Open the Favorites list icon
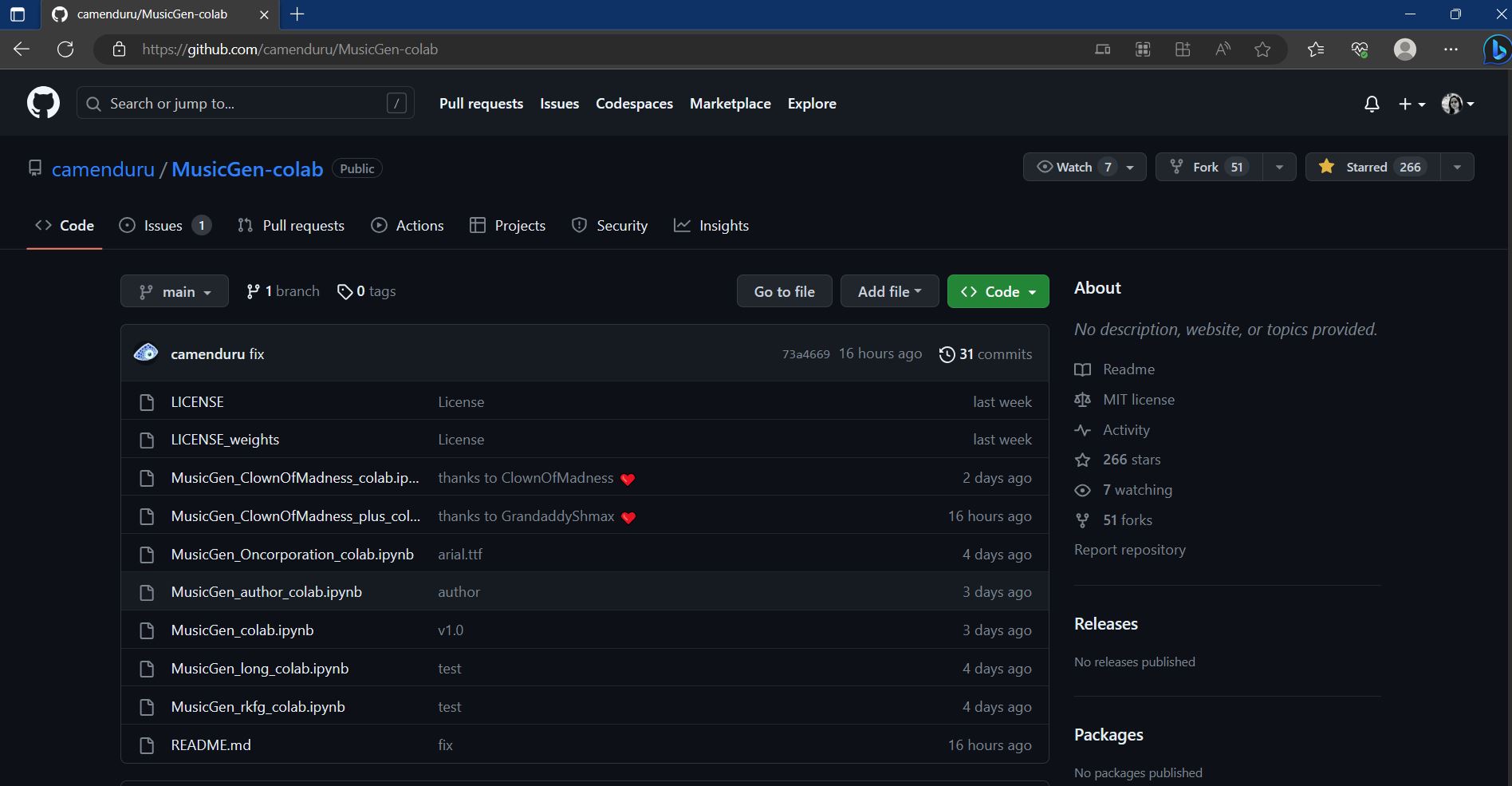The height and width of the screenshot is (786, 1512). pos(1316,49)
